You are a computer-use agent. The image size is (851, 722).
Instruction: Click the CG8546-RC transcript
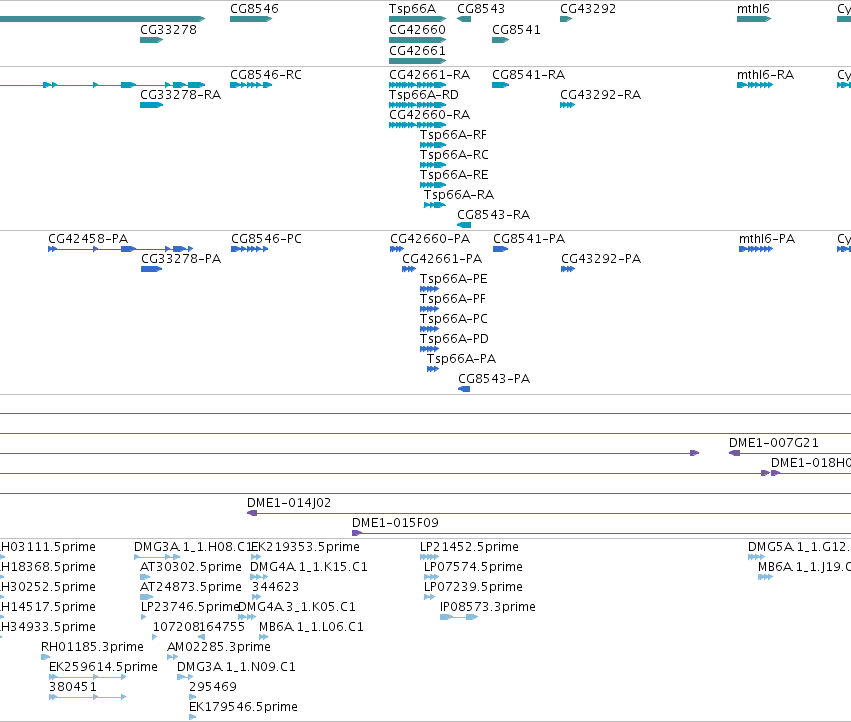pyautogui.click(x=251, y=85)
